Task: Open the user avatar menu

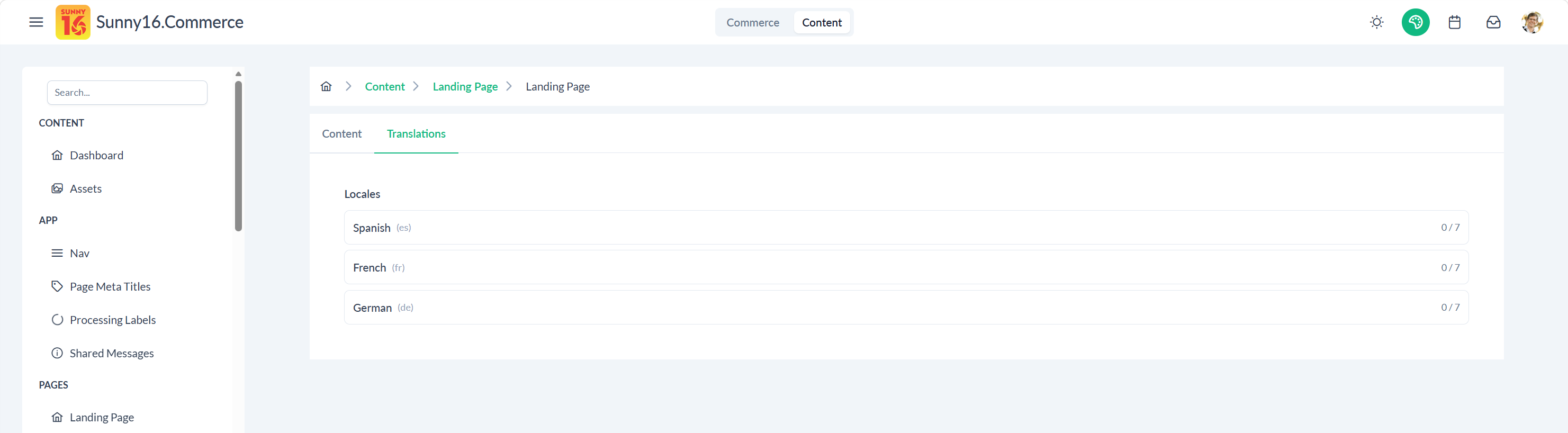Action: pos(1532,23)
